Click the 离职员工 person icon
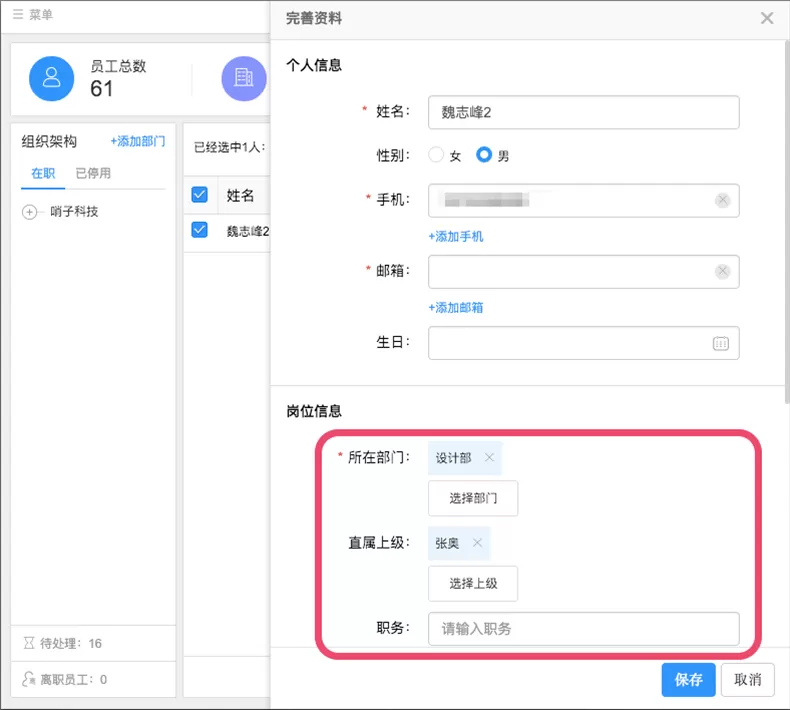The width and height of the screenshot is (790, 710). tap(29, 679)
